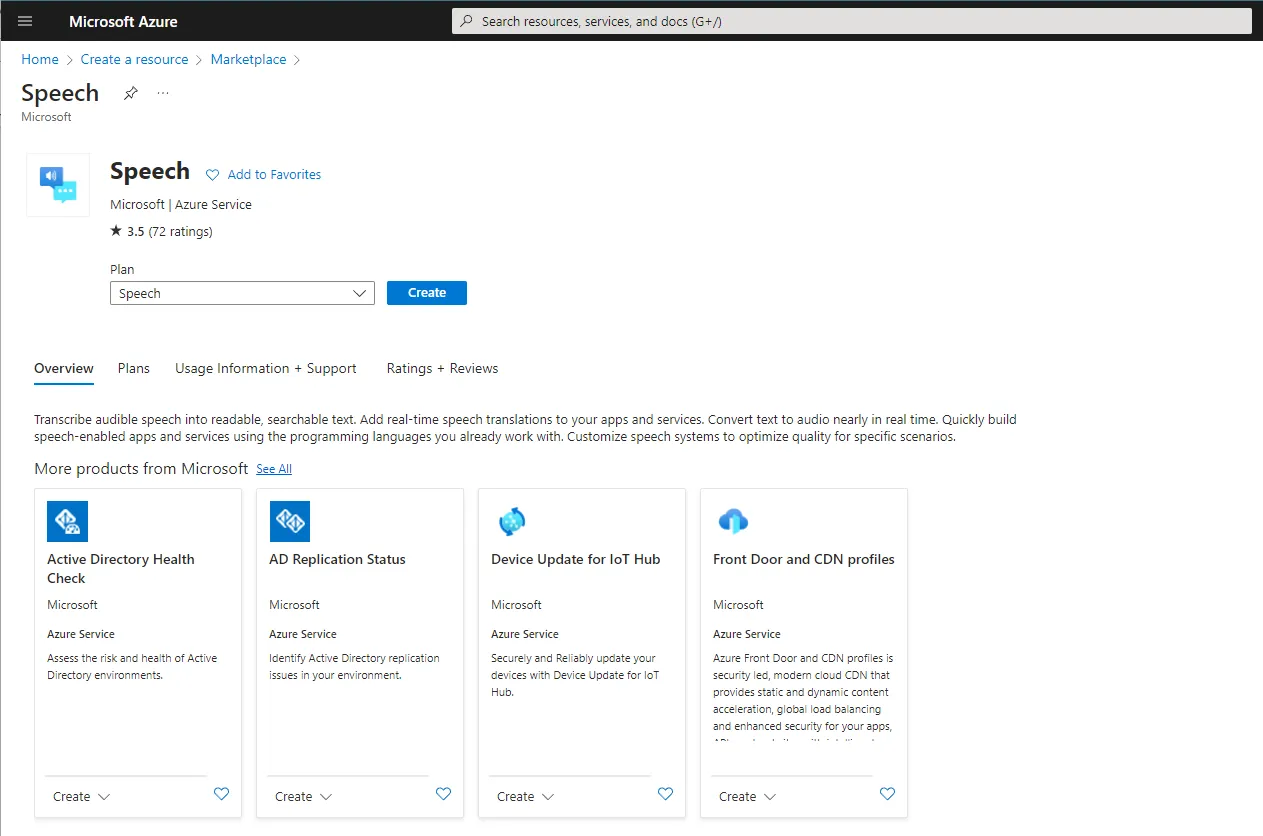The width and height of the screenshot is (1263, 836).
Task: Open the Front Door and CDN profiles title
Action: [804, 559]
